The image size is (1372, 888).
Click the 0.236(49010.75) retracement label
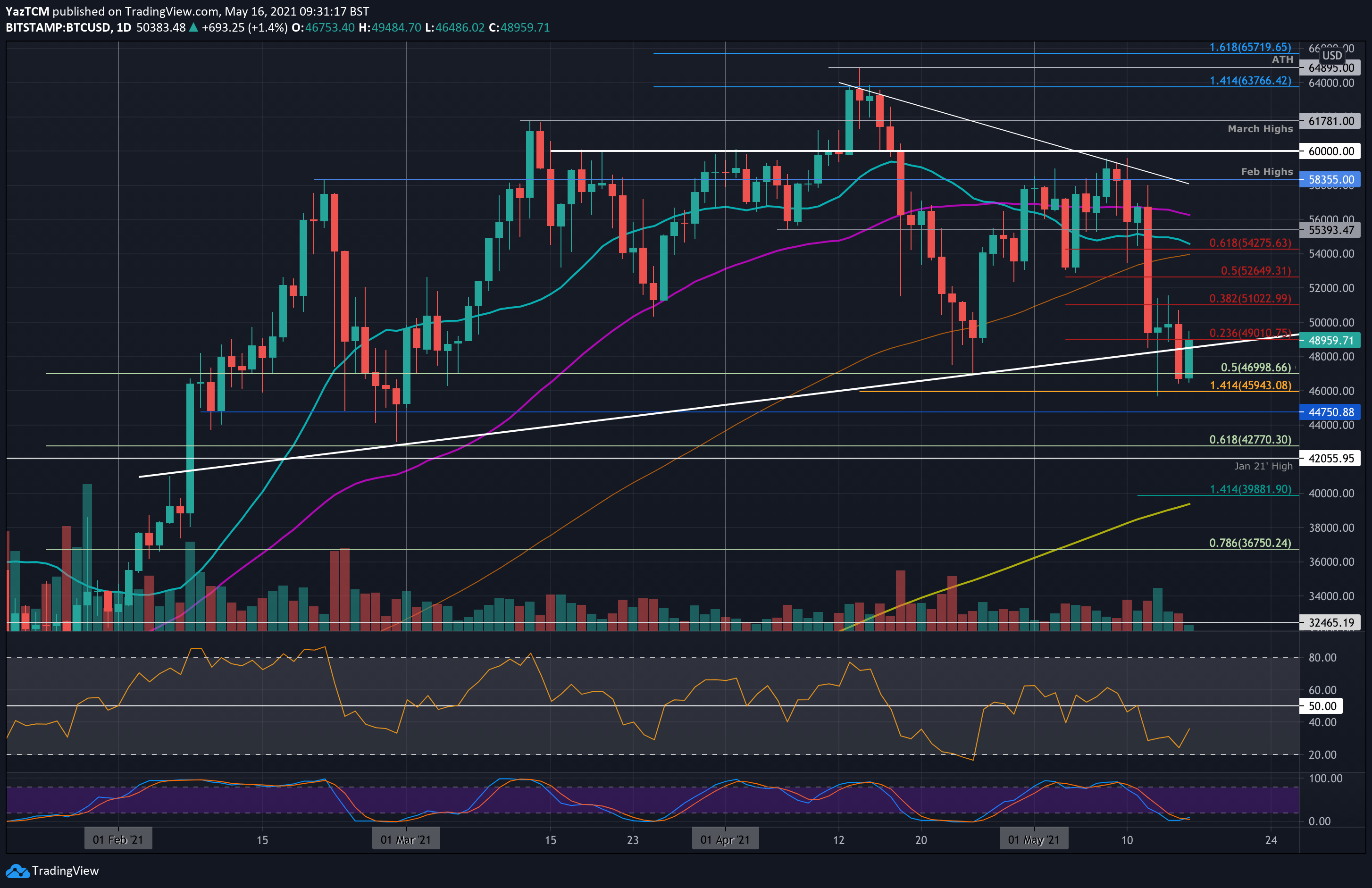click(x=1250, y=333)
